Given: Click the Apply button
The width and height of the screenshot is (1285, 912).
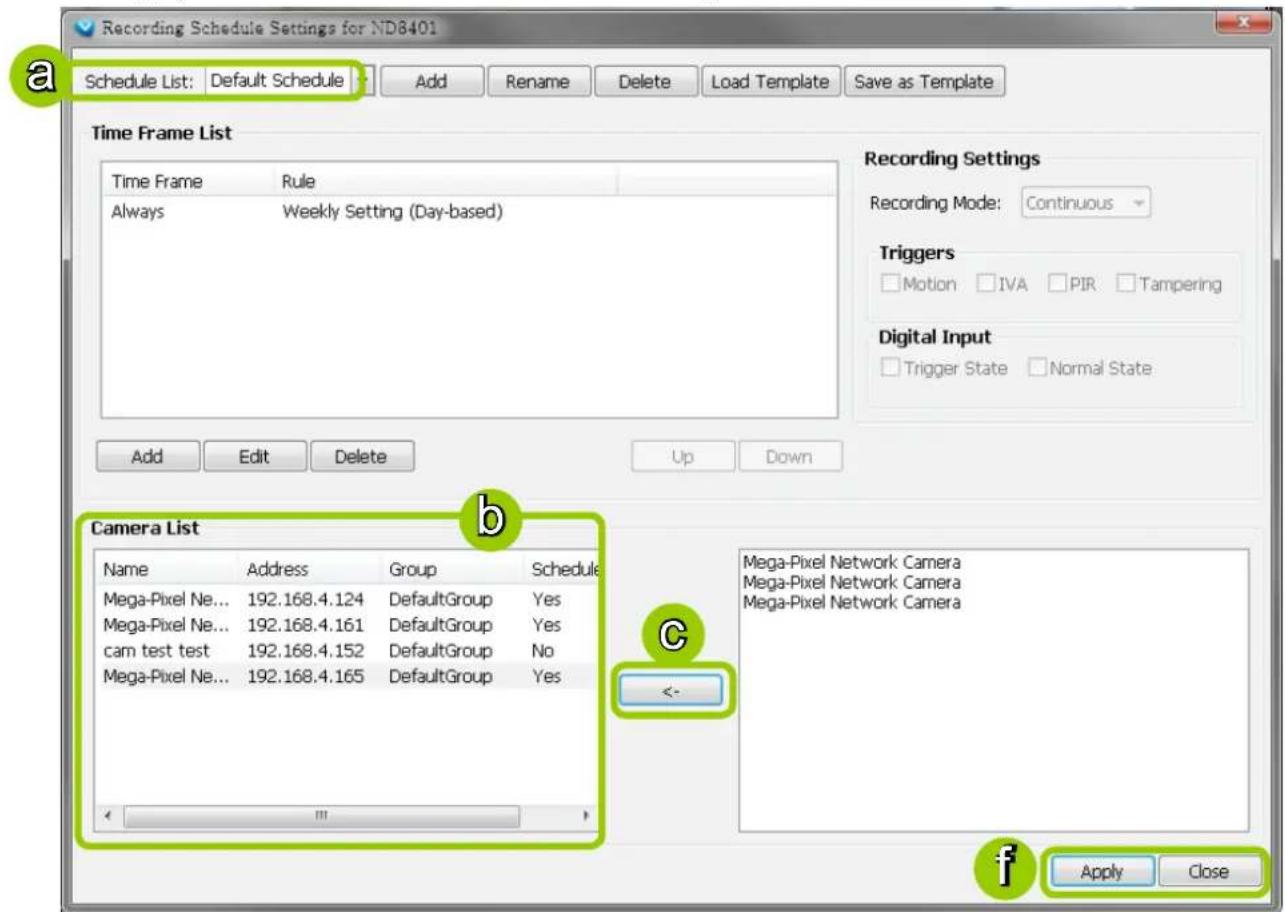Looking at the screenshot, I should (x=1102, y=872).
